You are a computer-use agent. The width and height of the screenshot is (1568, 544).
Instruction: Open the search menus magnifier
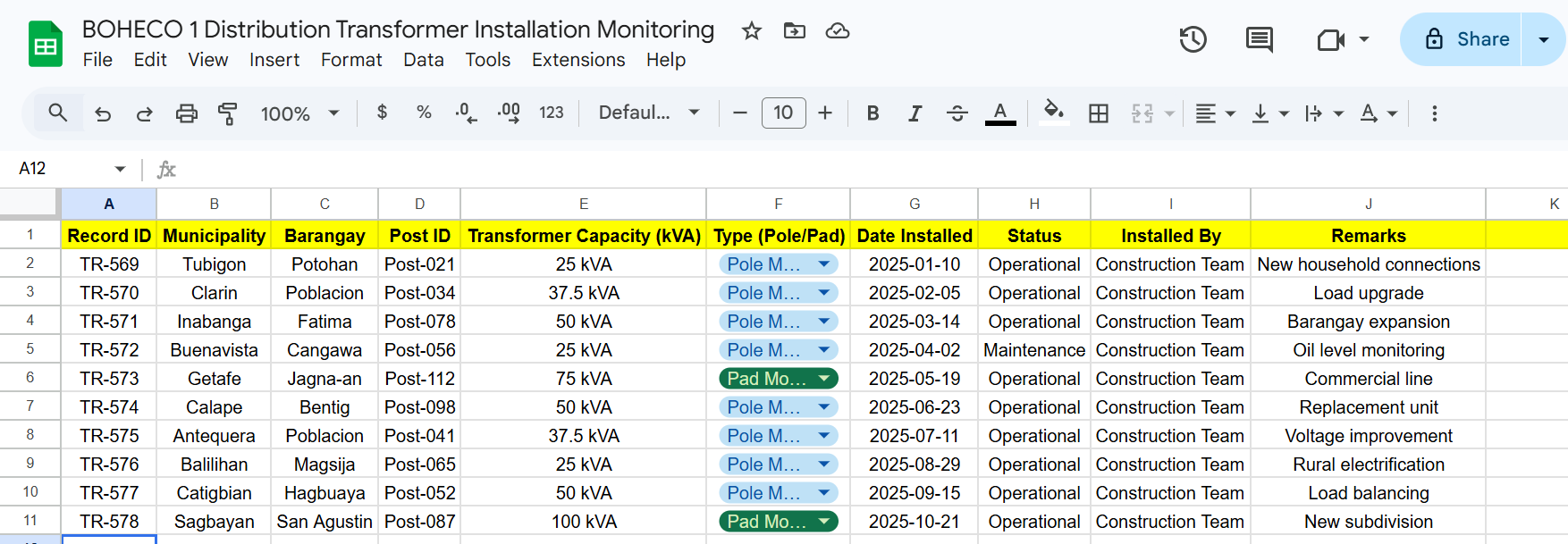[x=58, y=113]
